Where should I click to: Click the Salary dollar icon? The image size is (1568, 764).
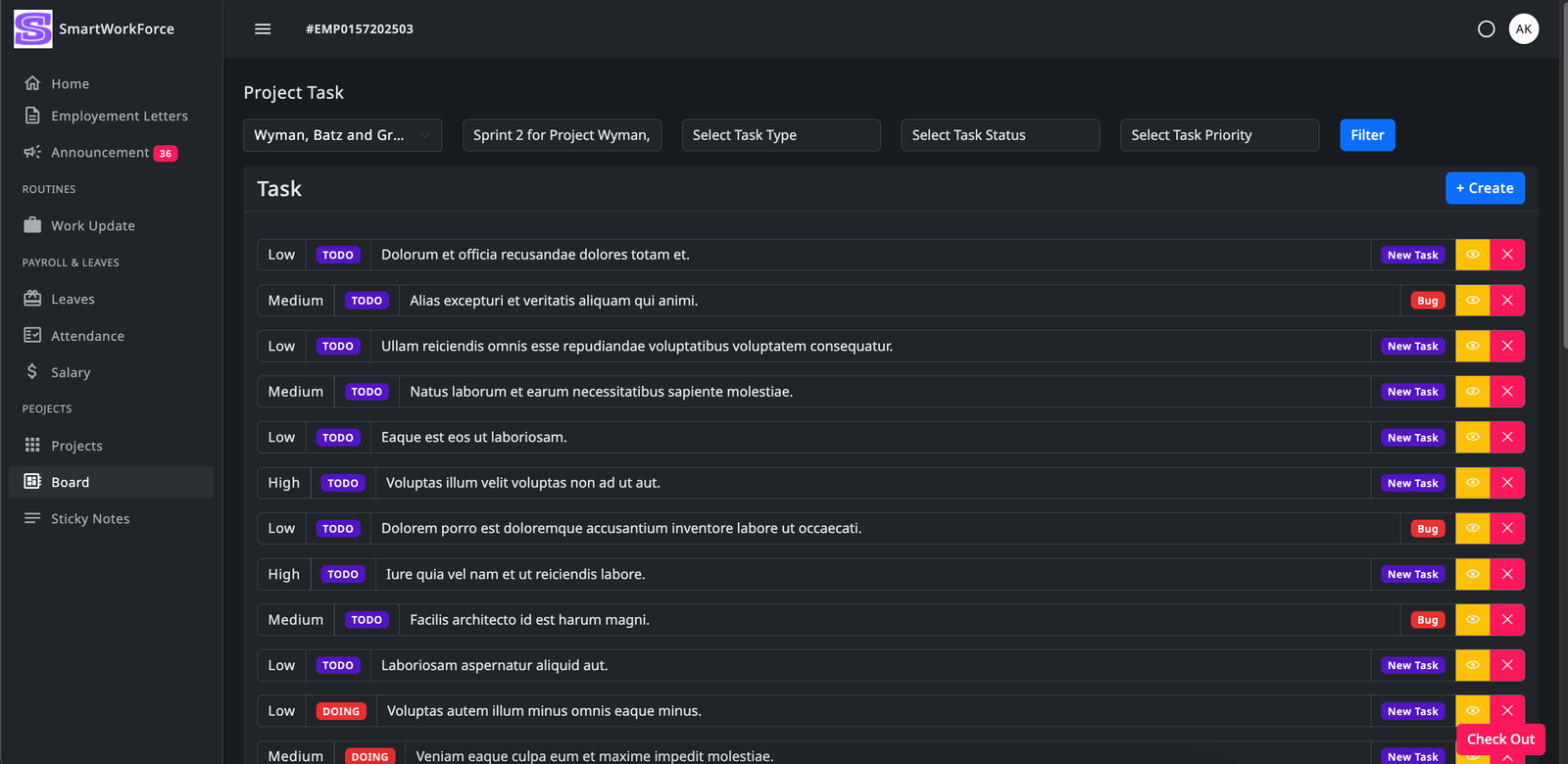tap(32, 372)
